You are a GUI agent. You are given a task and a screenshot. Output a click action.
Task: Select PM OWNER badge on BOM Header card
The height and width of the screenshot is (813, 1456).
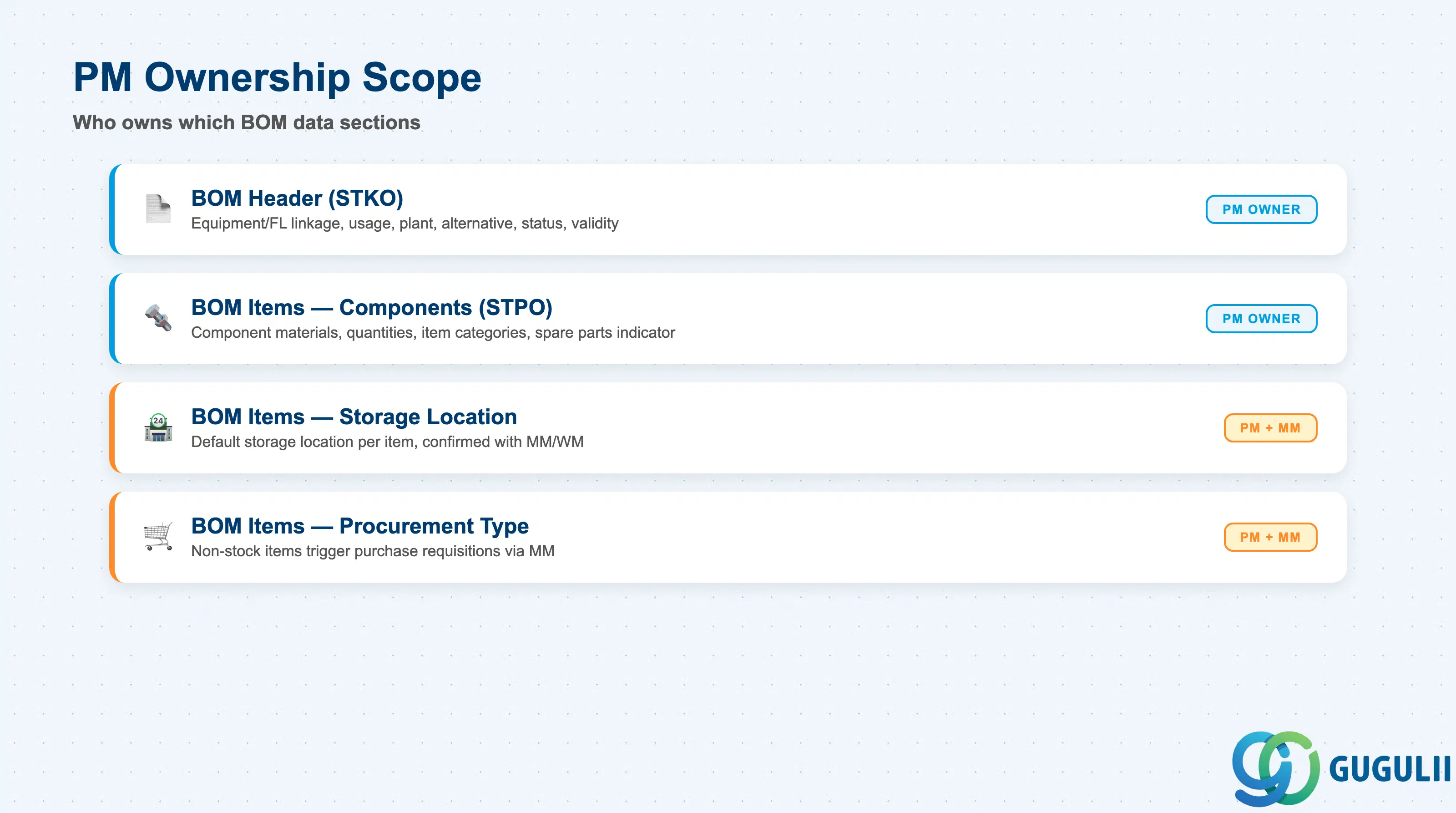click(x=1261, y=209)
